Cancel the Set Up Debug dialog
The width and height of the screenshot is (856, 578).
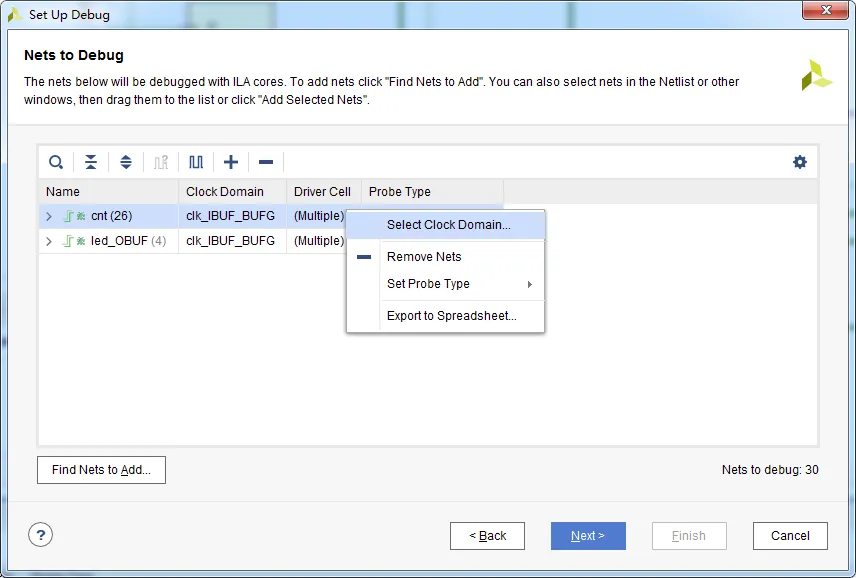tap(790, 536)
